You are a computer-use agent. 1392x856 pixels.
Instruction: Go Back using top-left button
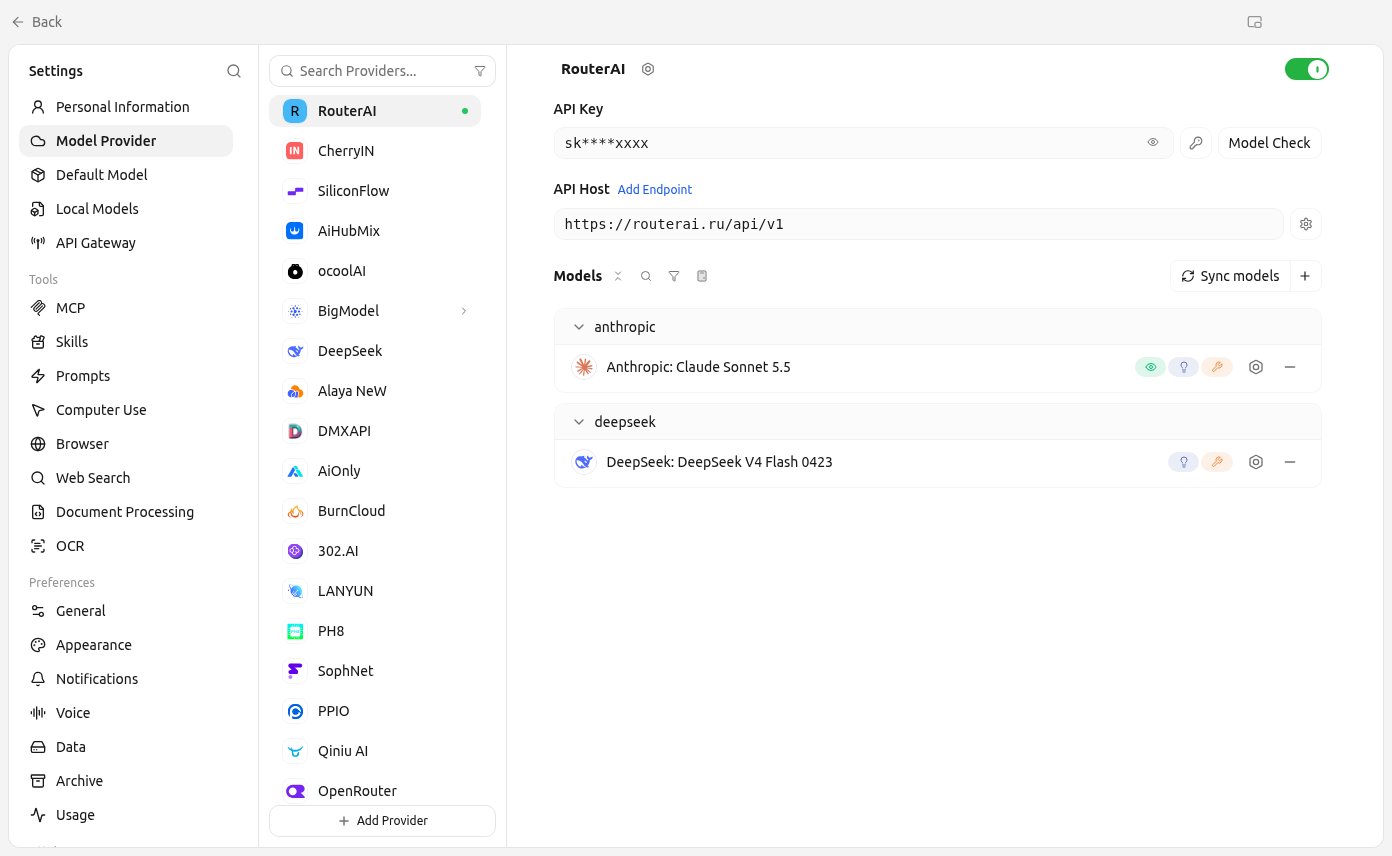pyautogui.click(x=37, y=22)
